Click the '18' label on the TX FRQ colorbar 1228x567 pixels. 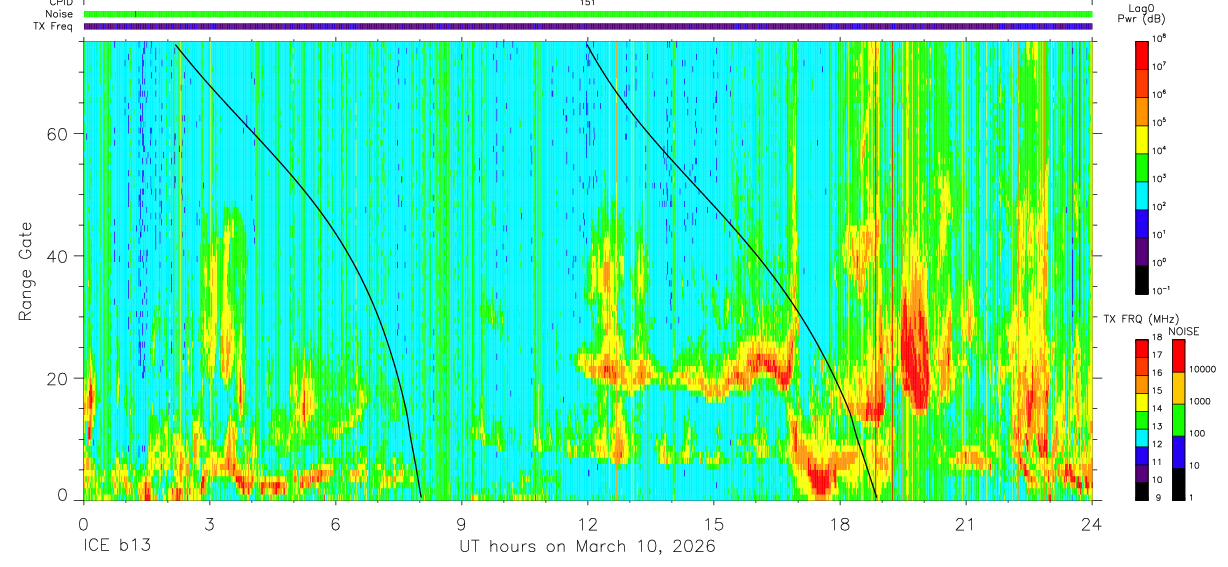1158,337
